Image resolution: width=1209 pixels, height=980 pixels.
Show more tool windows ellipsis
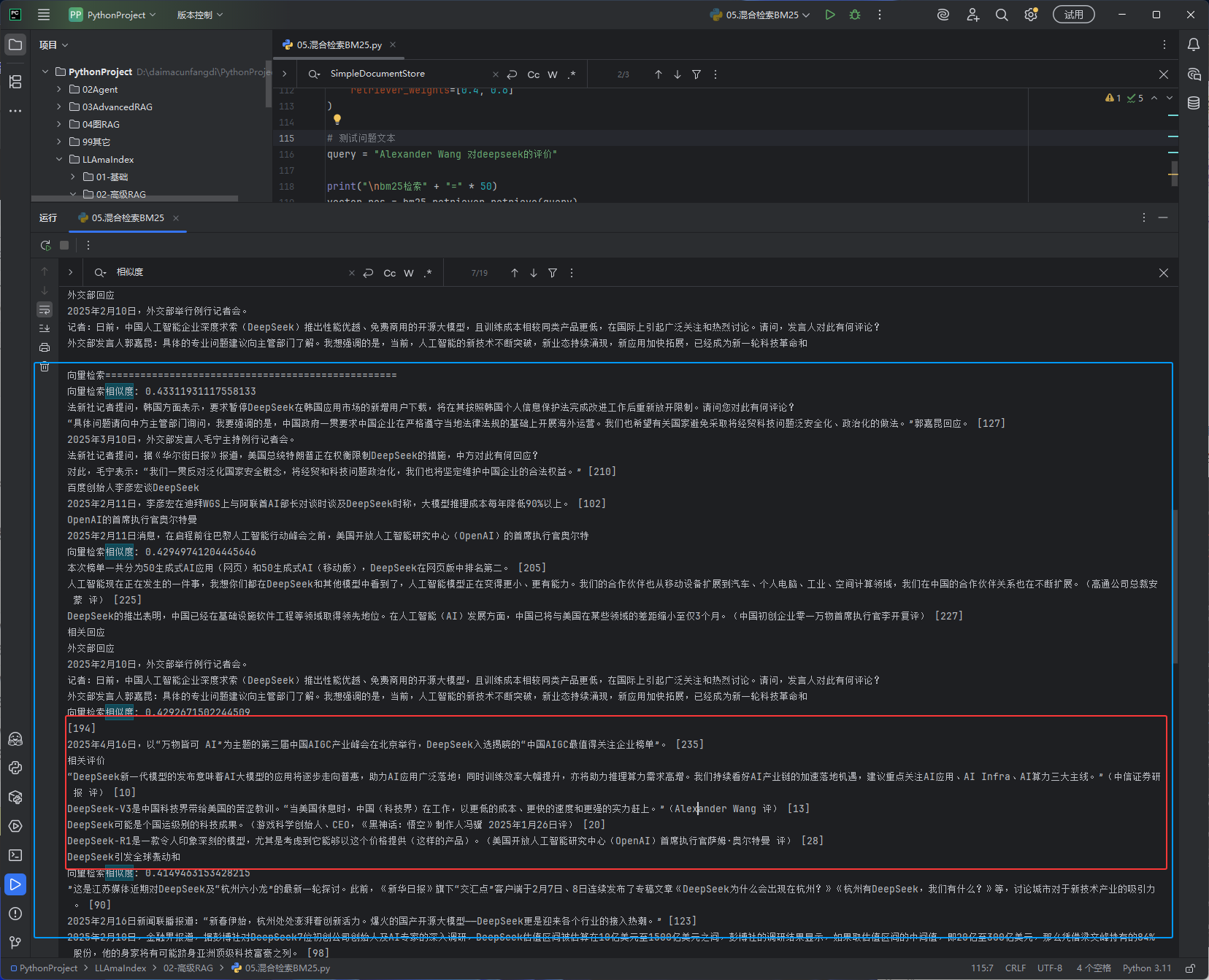coord(15,111)
